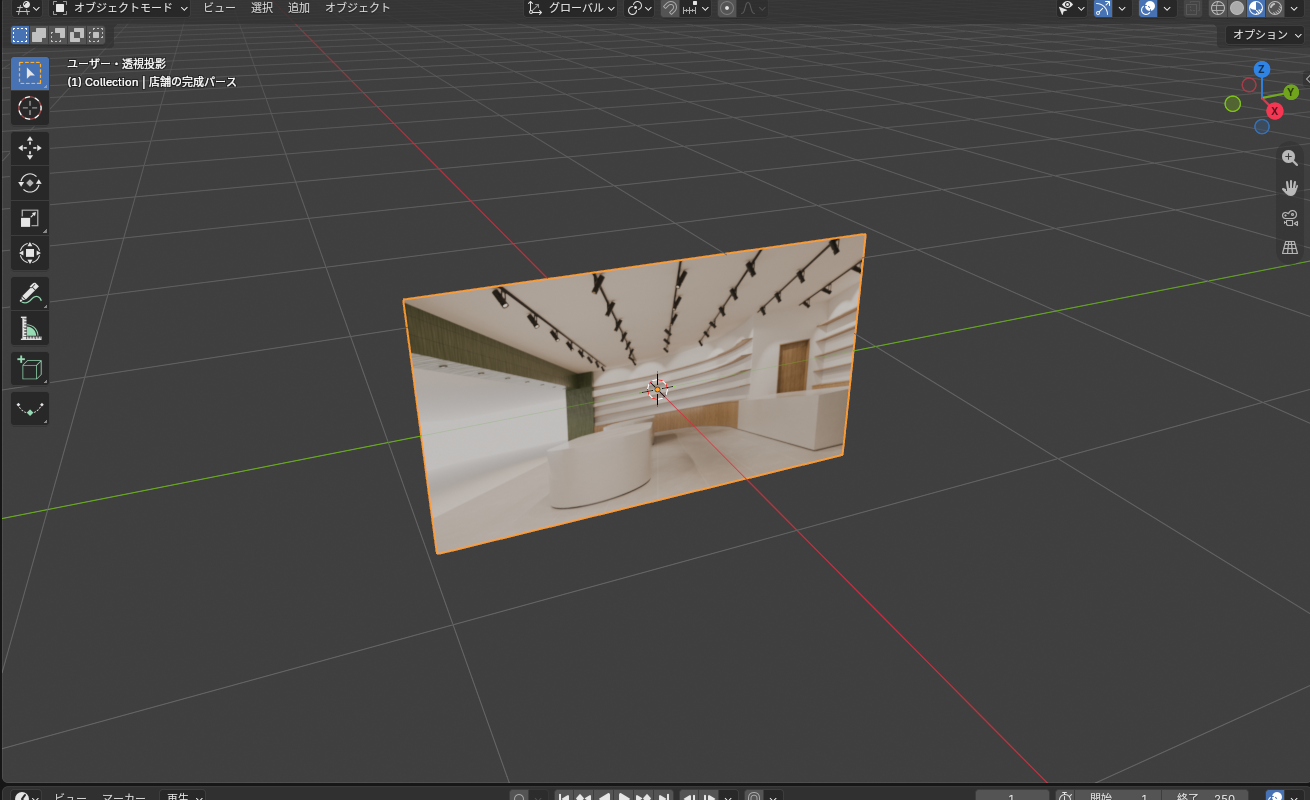Expand the overlays settings arrow
The height and width of the screenshot is (800, 1310).
pos(1167,8)
